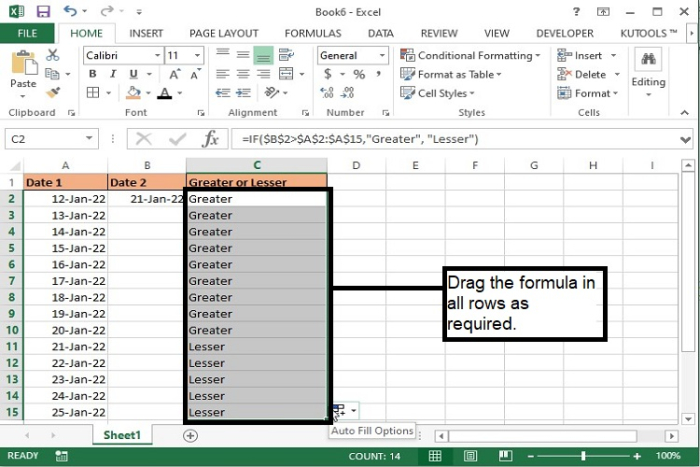Click in the formula bar text
Viewport: 700px width, 467px height.
point(360,139)
